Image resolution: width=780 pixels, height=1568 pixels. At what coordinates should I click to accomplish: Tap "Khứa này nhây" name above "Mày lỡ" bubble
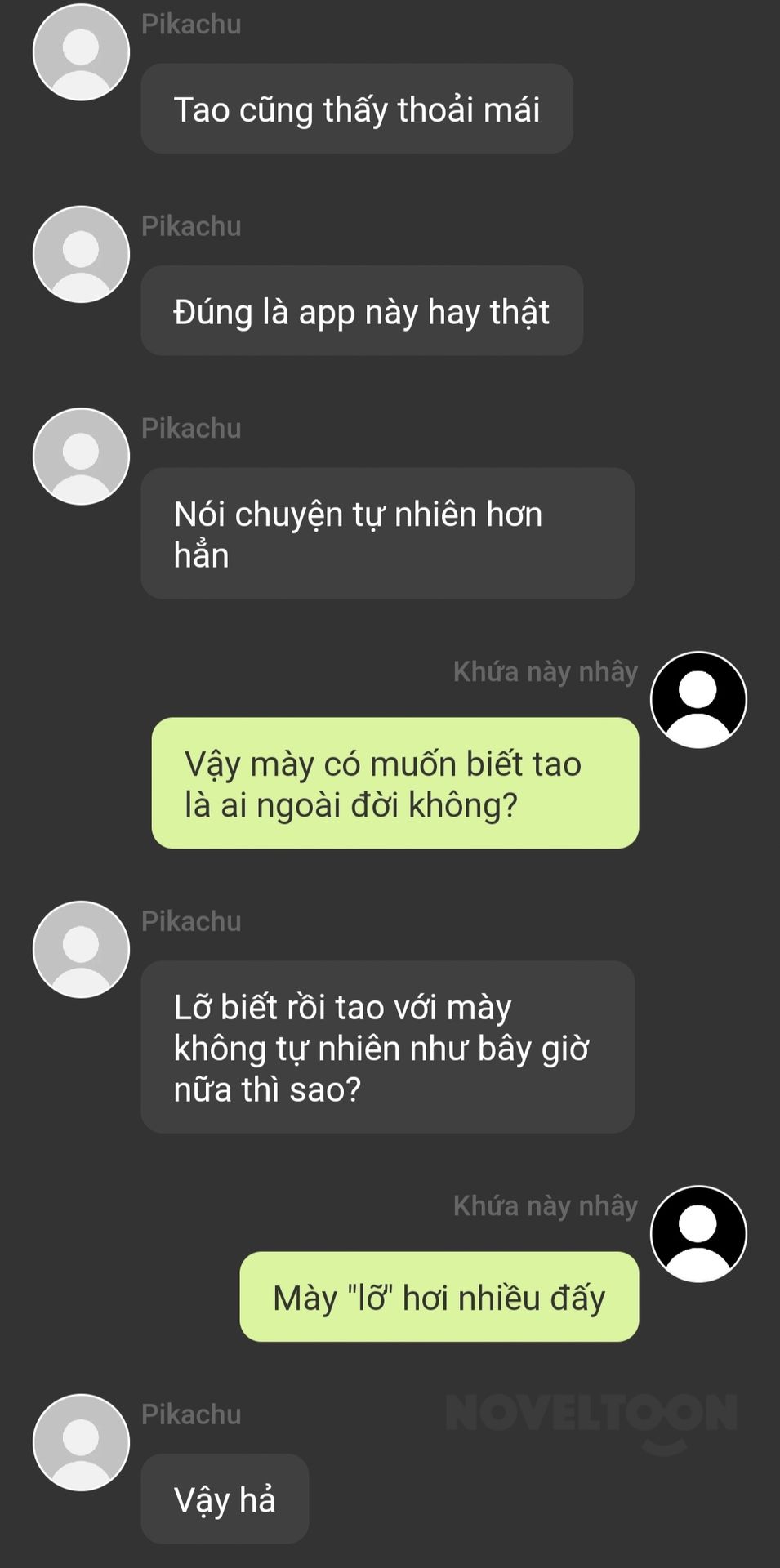click(x=546, y=1206)
